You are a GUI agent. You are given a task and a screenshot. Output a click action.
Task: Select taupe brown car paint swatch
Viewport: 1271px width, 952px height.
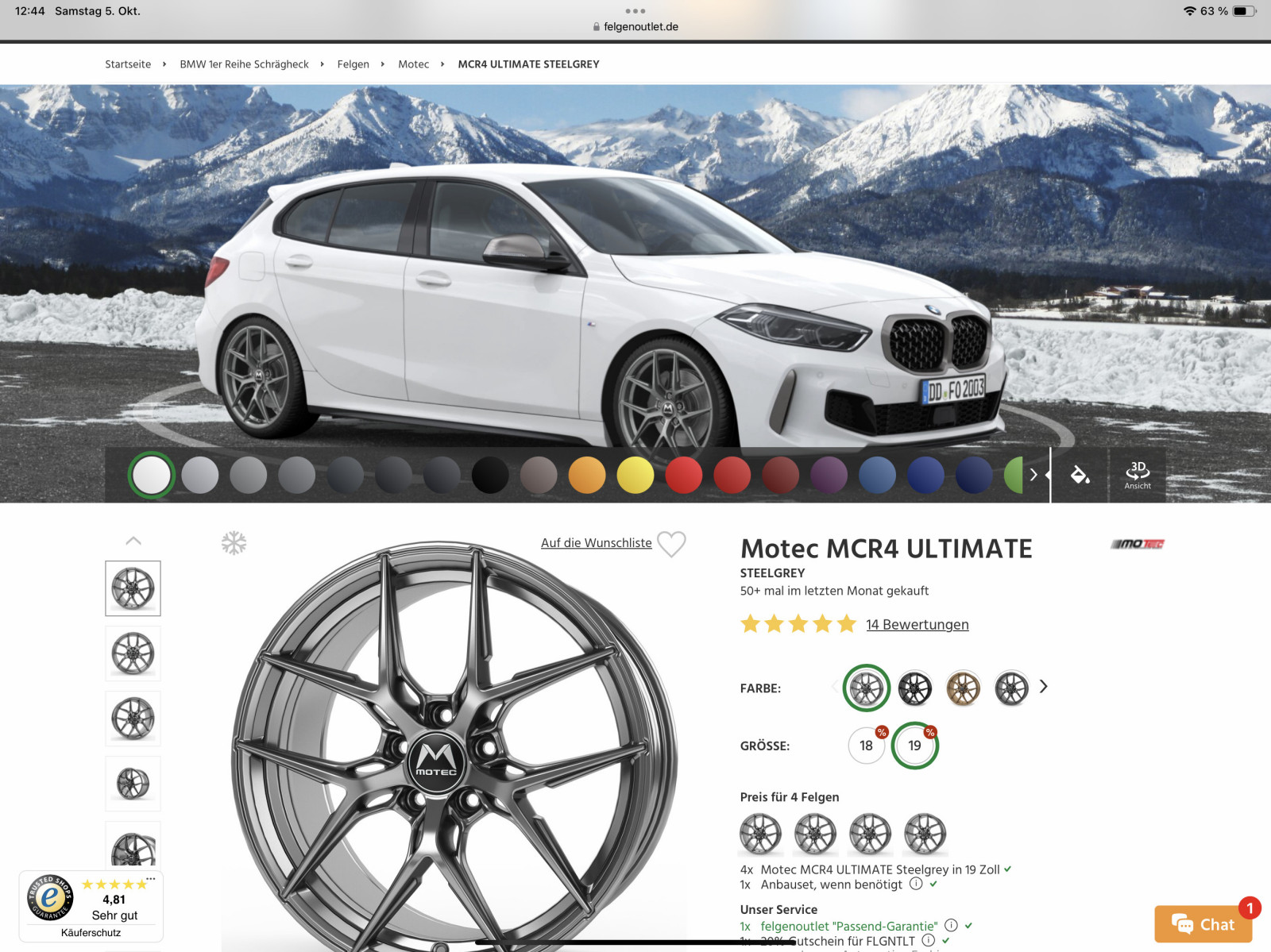tap(539, 475)
